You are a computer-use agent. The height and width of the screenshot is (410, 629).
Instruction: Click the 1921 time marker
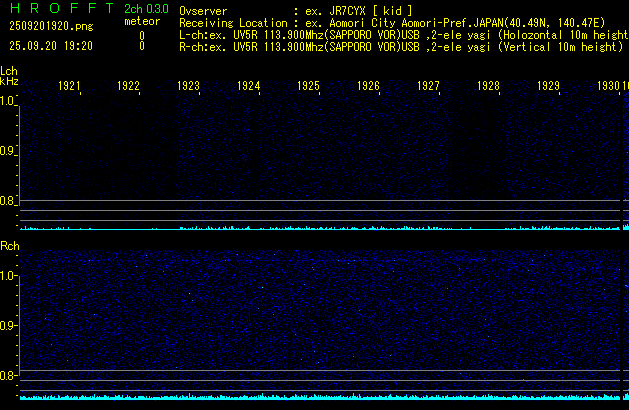tap(69, 87)
